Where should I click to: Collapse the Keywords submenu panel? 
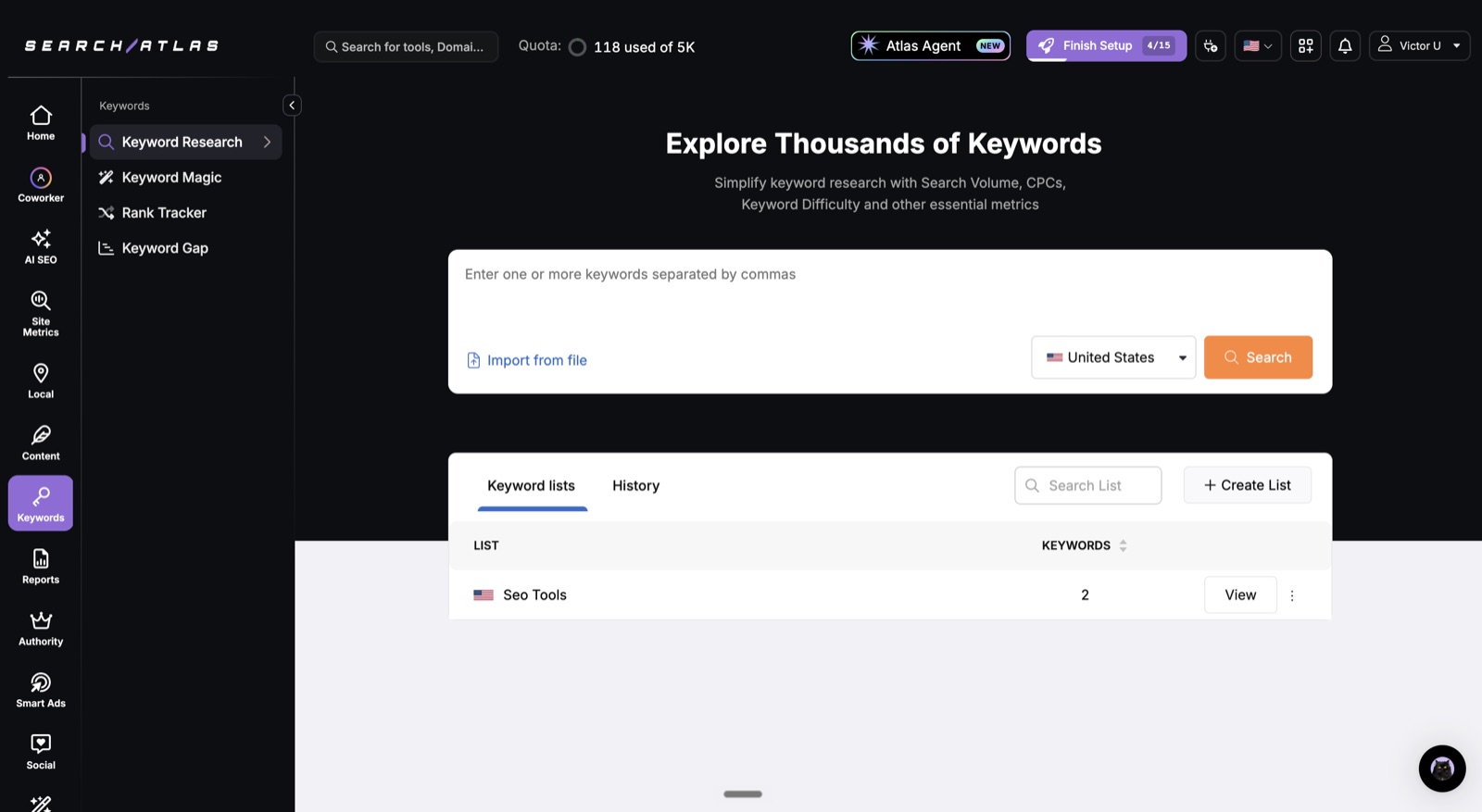coord(292,106)
